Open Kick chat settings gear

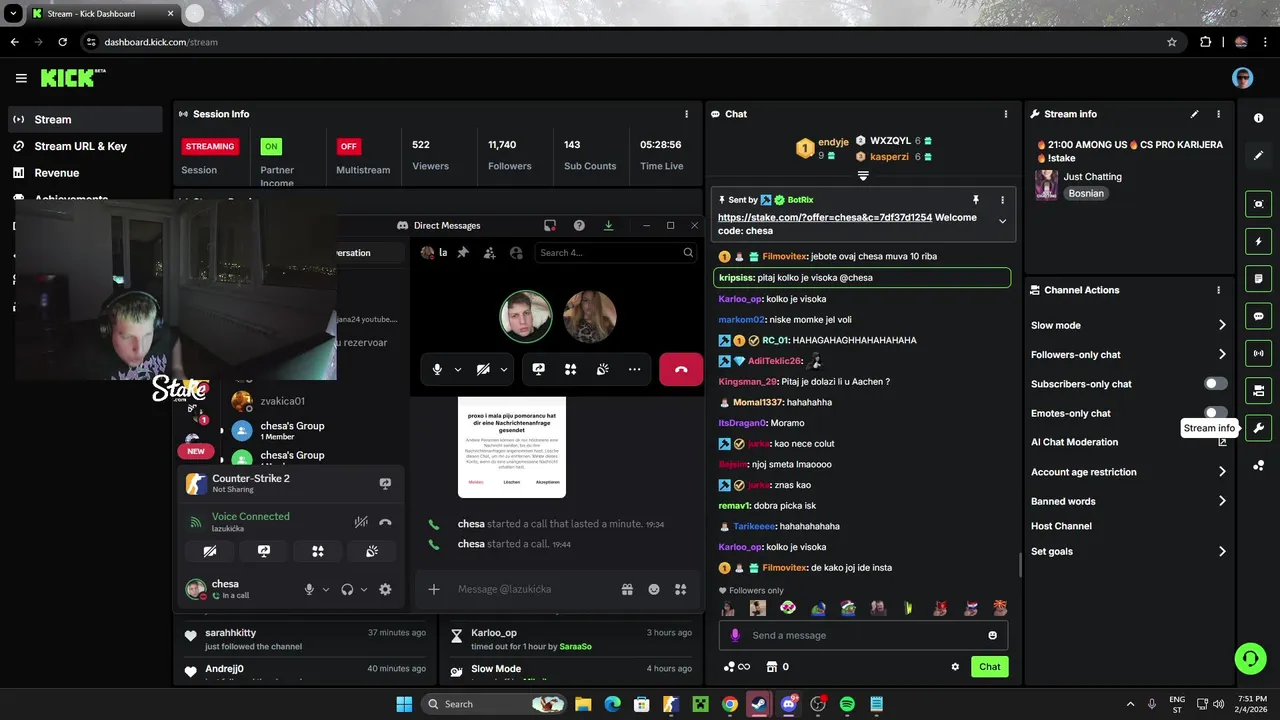click(x=955, y=667)
